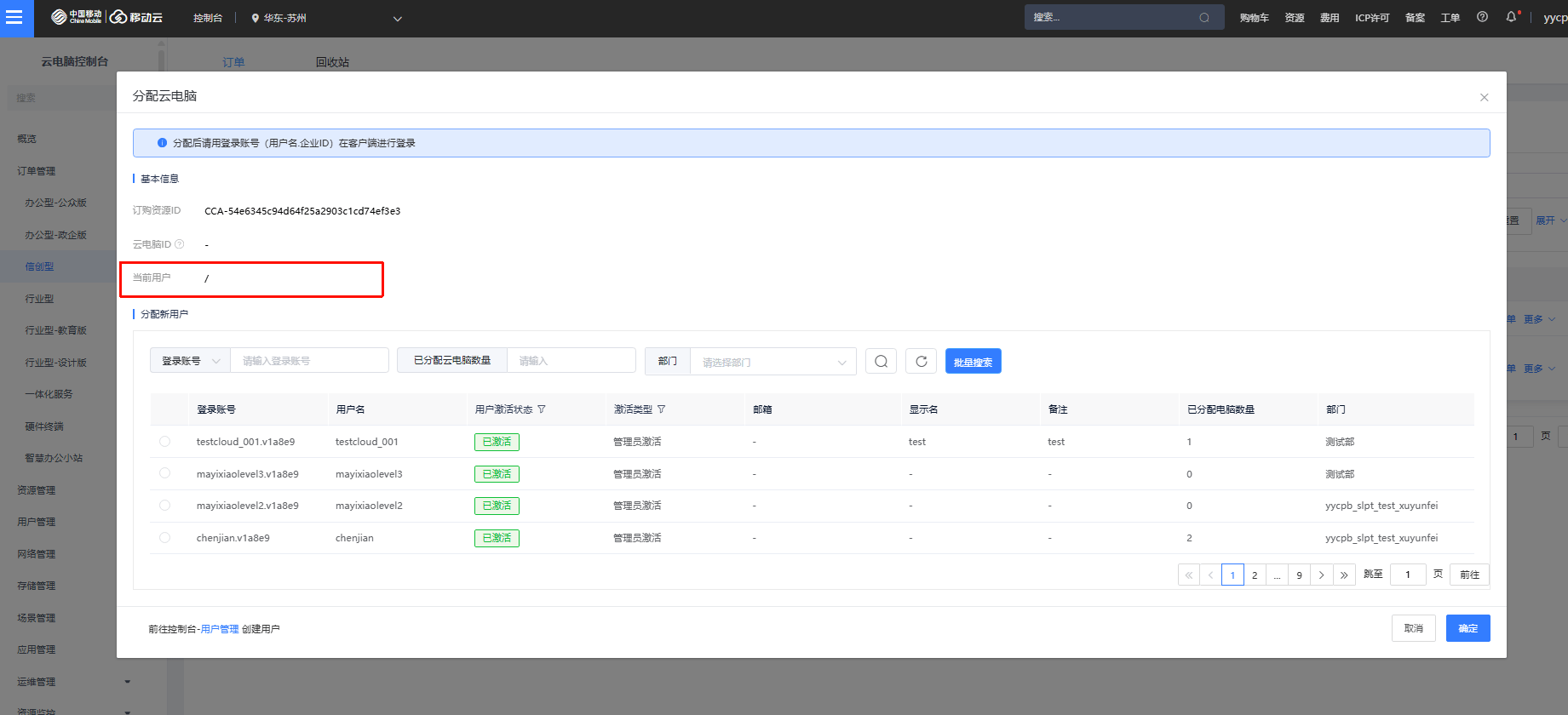Open 工单 in top navigation
The image size is (1568, 715).
coord(1450,18)
